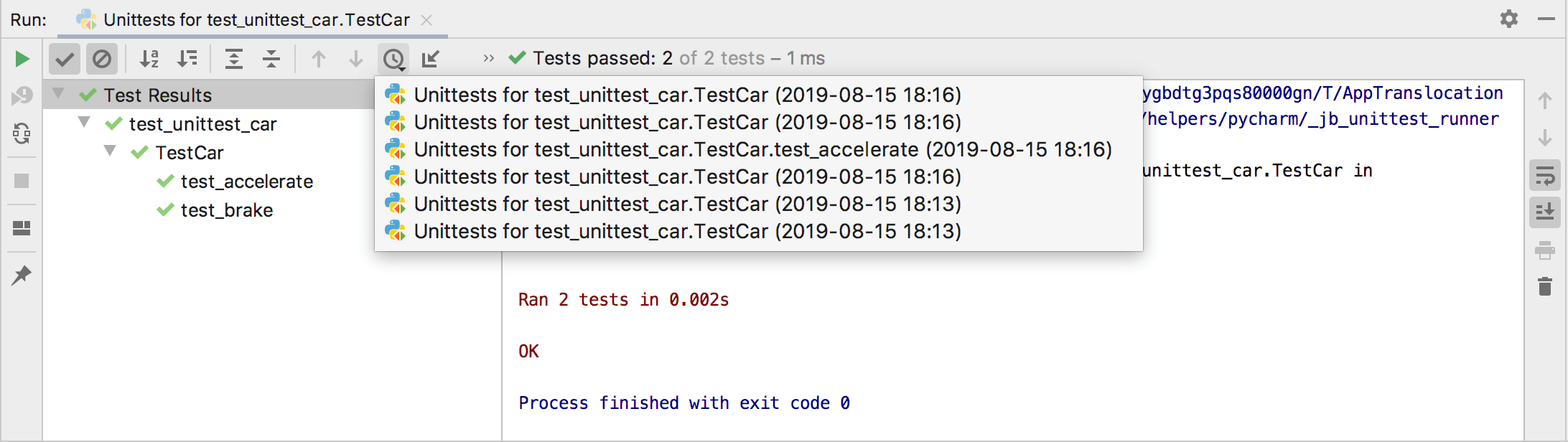Click the Rerun tests green play icon

(x=21, y=59)
